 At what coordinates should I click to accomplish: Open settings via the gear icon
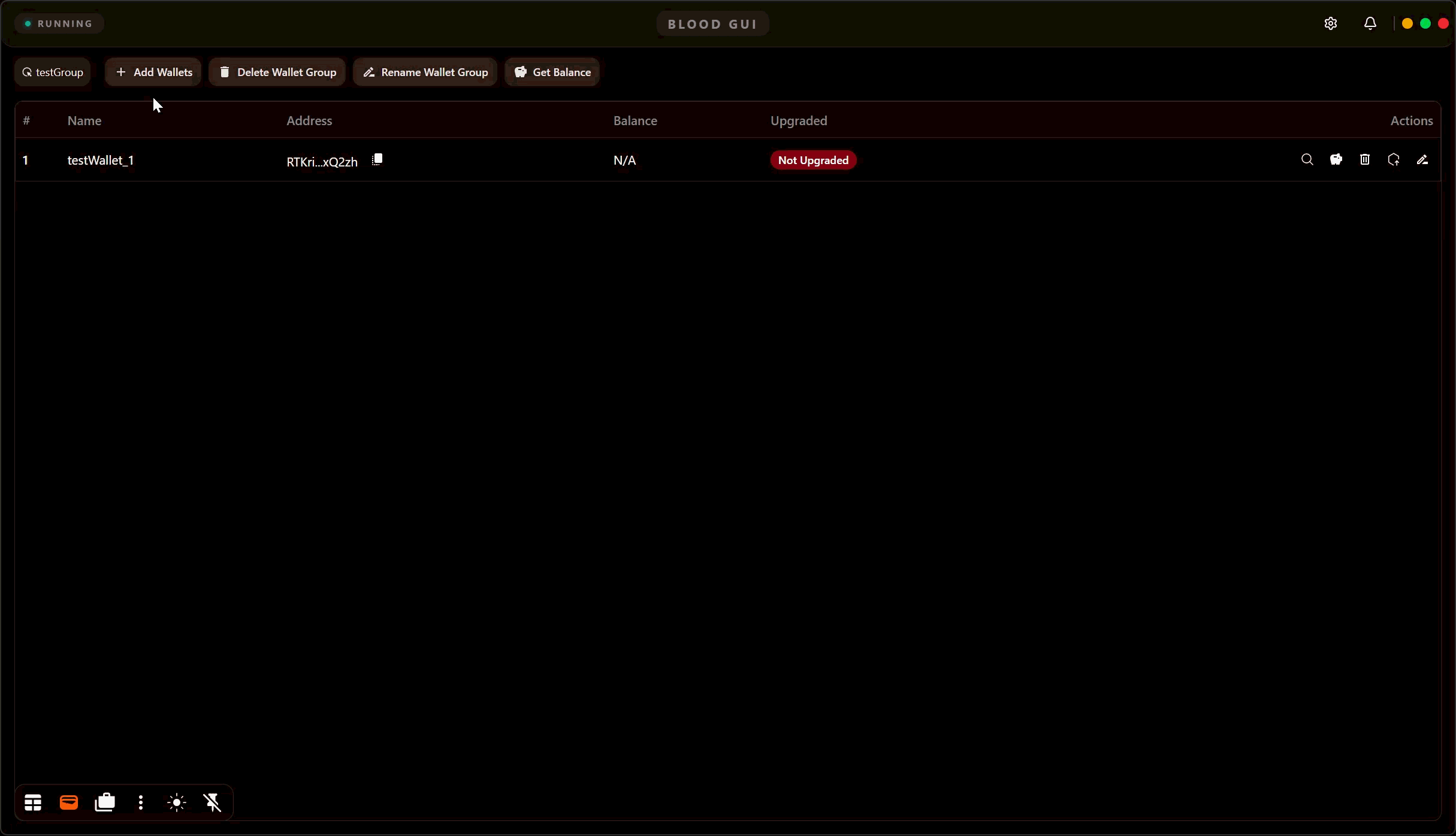point(1330,23)
